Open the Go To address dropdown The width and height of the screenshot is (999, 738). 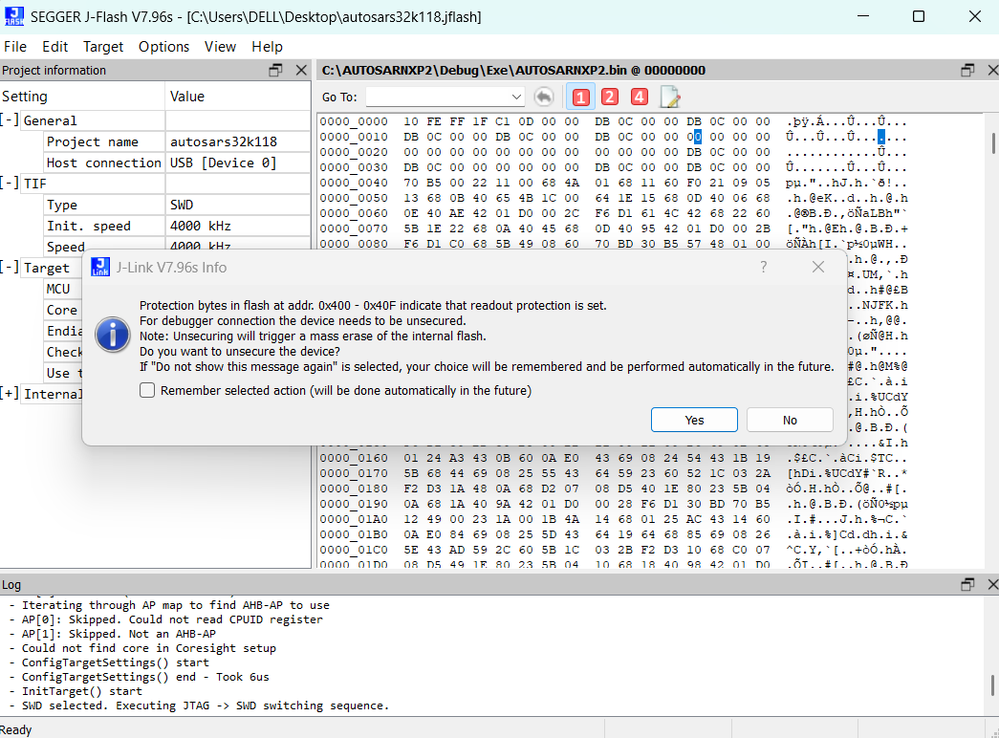pos(516,97)
